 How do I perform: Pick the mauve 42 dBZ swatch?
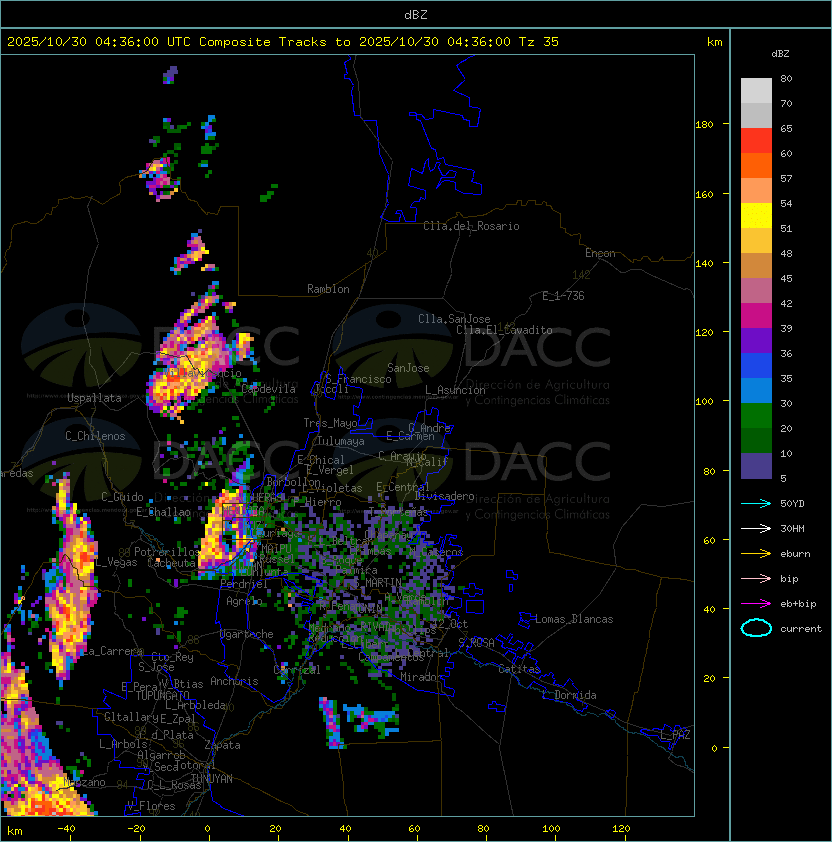756,291
